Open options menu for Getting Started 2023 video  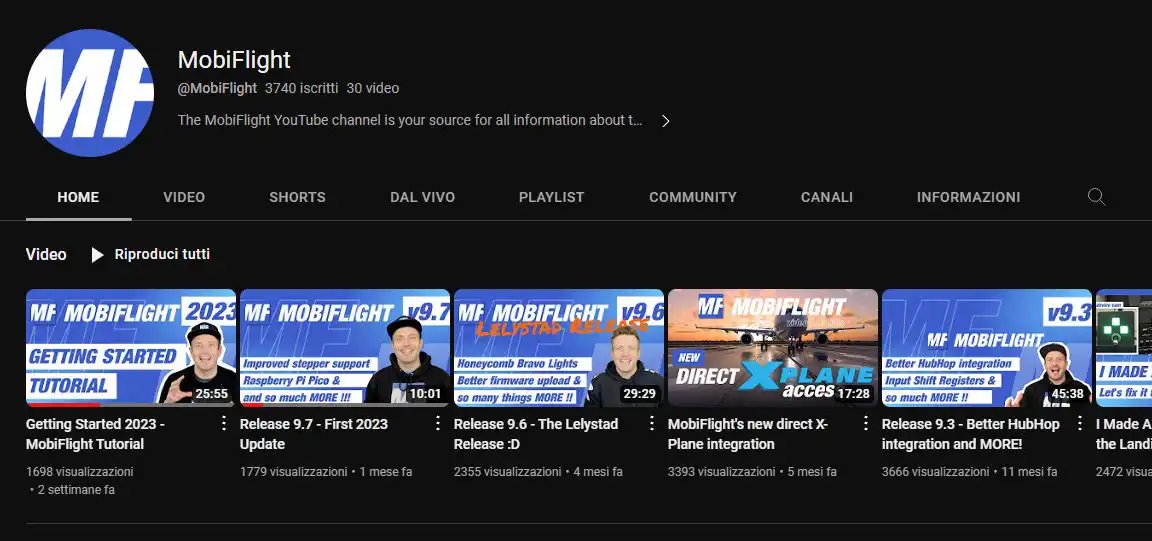pyautogui.click(x=224, y=423)
